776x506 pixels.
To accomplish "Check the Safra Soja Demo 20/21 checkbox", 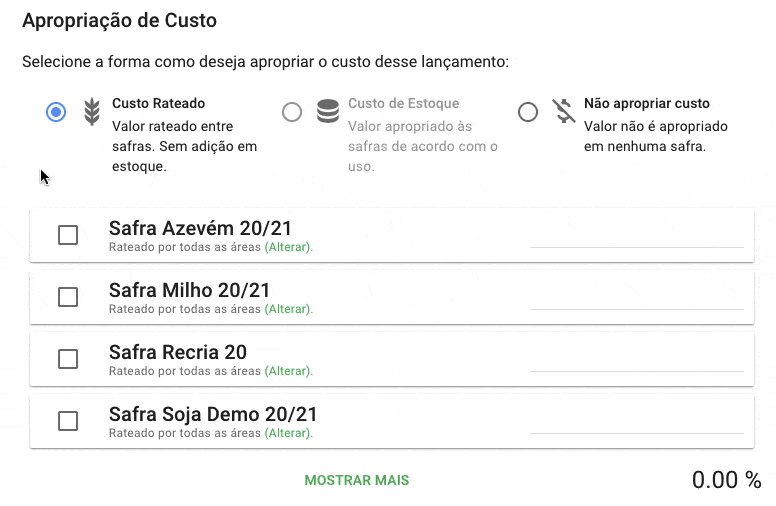I will pyautogui.click(x=68, y=421).
